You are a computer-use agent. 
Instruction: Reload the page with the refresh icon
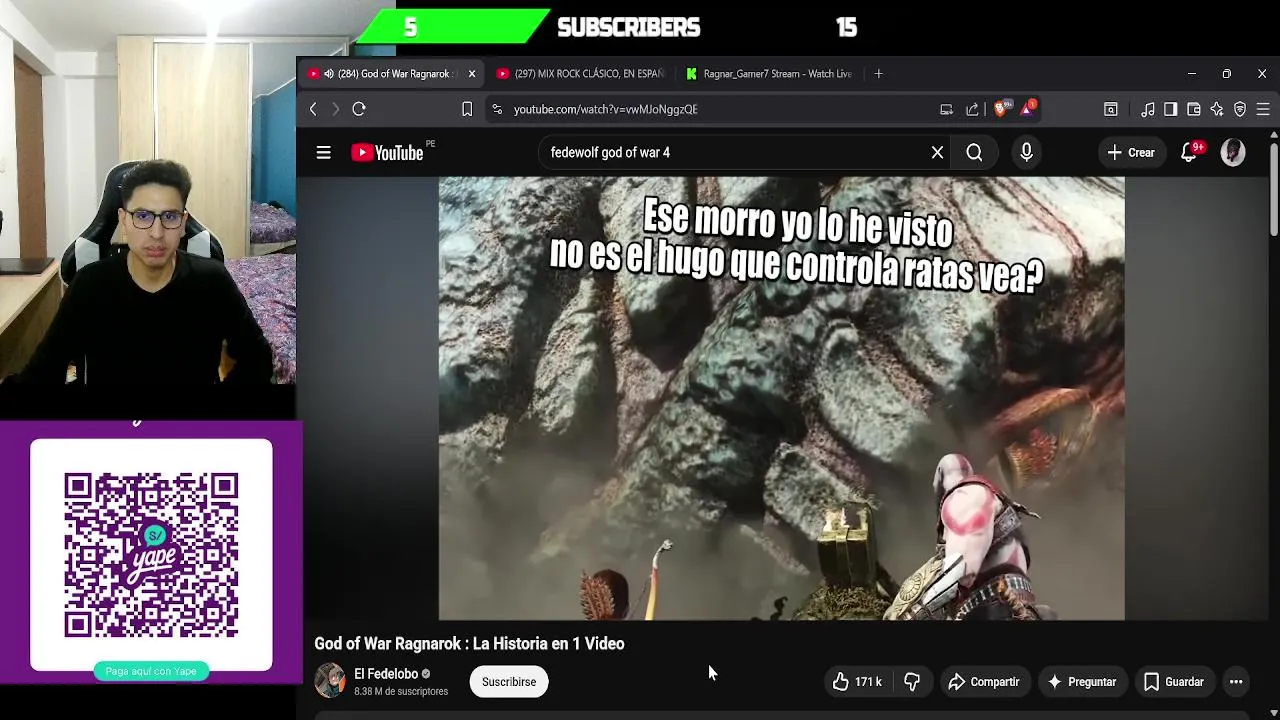(359, 109)
